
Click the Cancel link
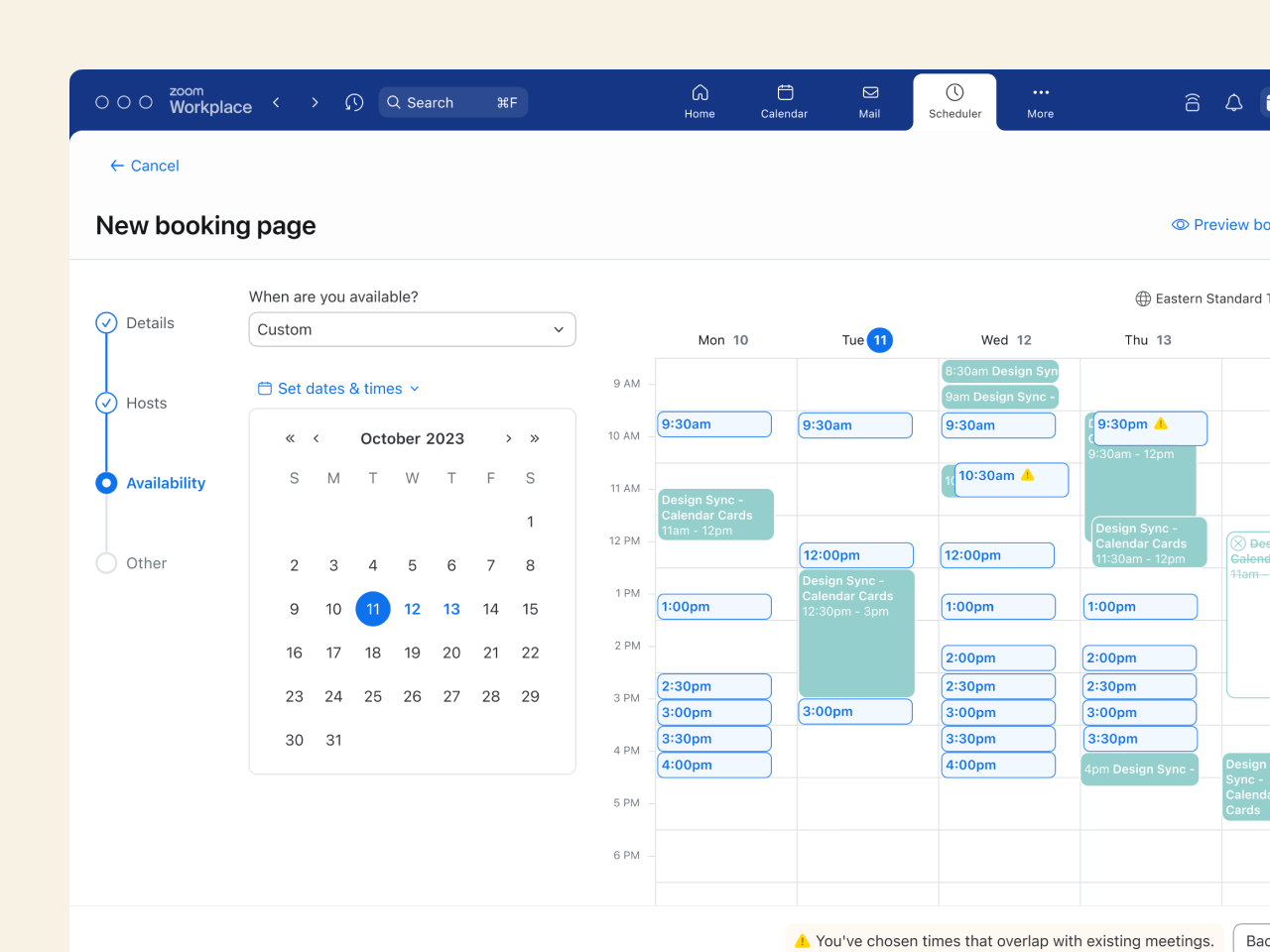pos(145,166)
